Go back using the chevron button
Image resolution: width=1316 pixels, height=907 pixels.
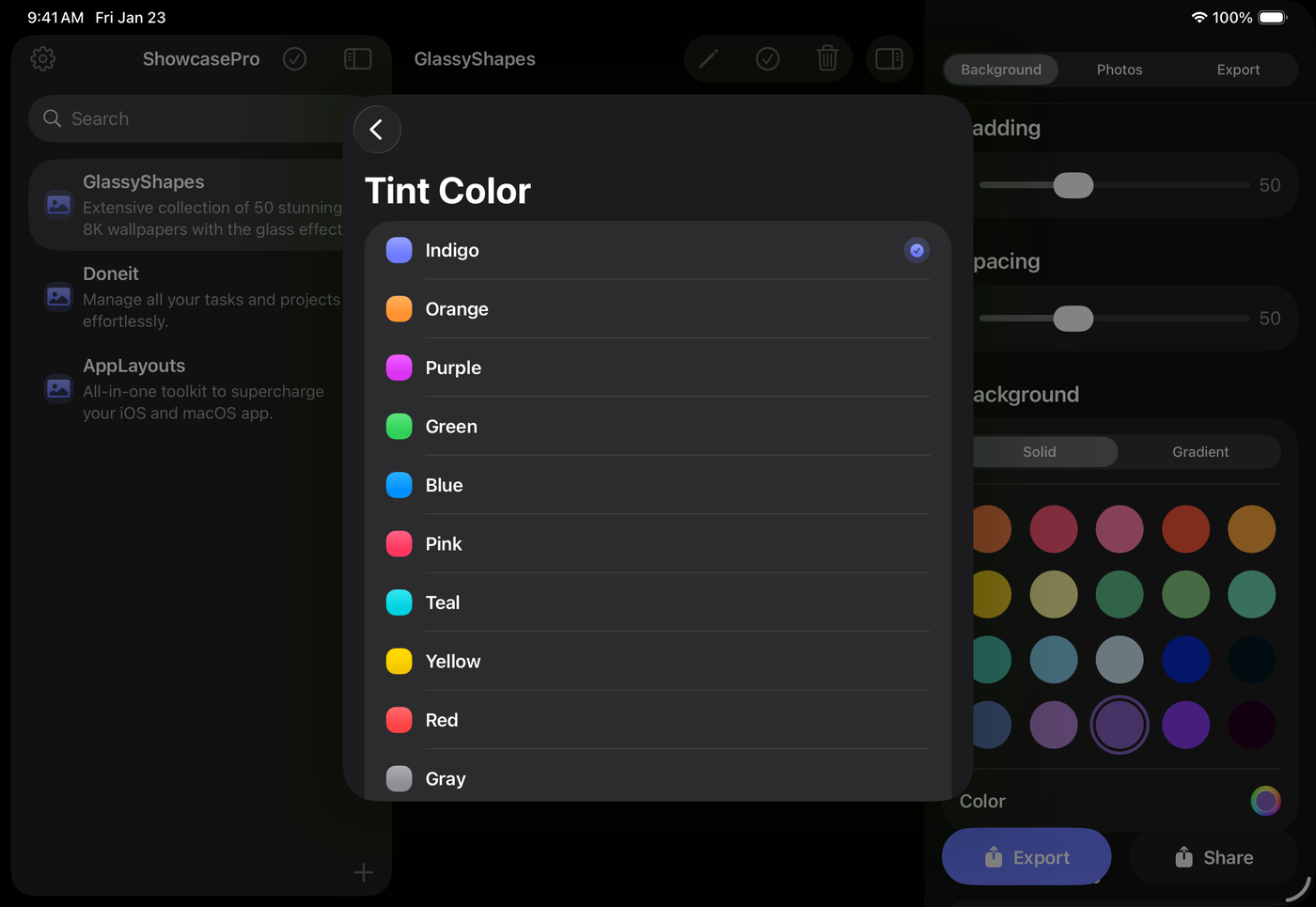tap(377, 130)
